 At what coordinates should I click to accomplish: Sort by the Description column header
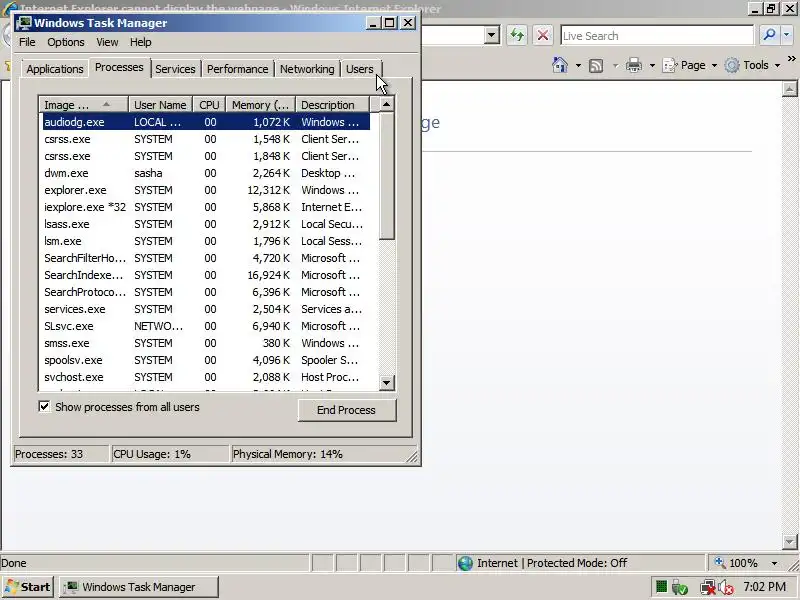click(332, 105)
